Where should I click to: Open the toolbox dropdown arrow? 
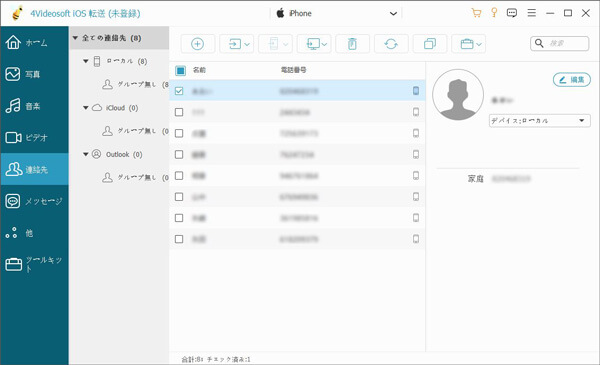(x=478, y=44)
